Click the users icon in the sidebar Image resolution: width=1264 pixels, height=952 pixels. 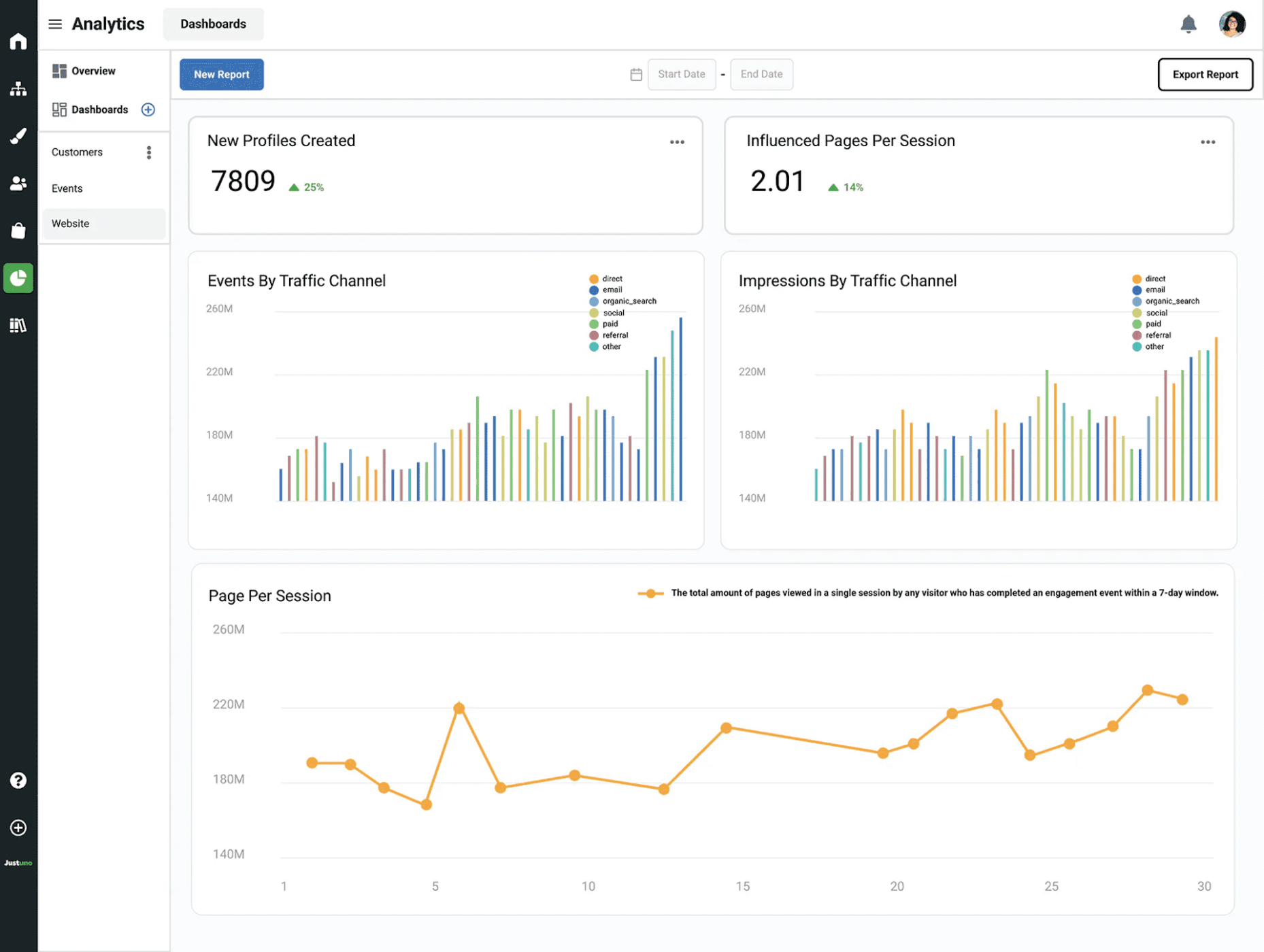pyautogui.click(x=18, y=183)
